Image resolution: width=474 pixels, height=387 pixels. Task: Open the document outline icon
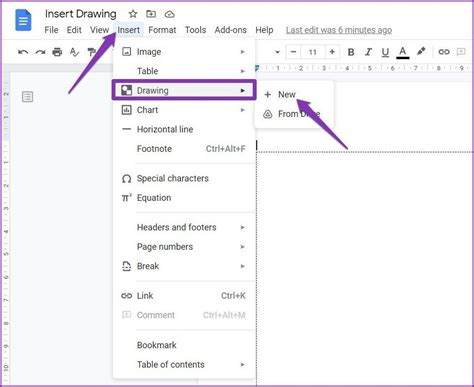pyautogui.click(x=27, y=97)
